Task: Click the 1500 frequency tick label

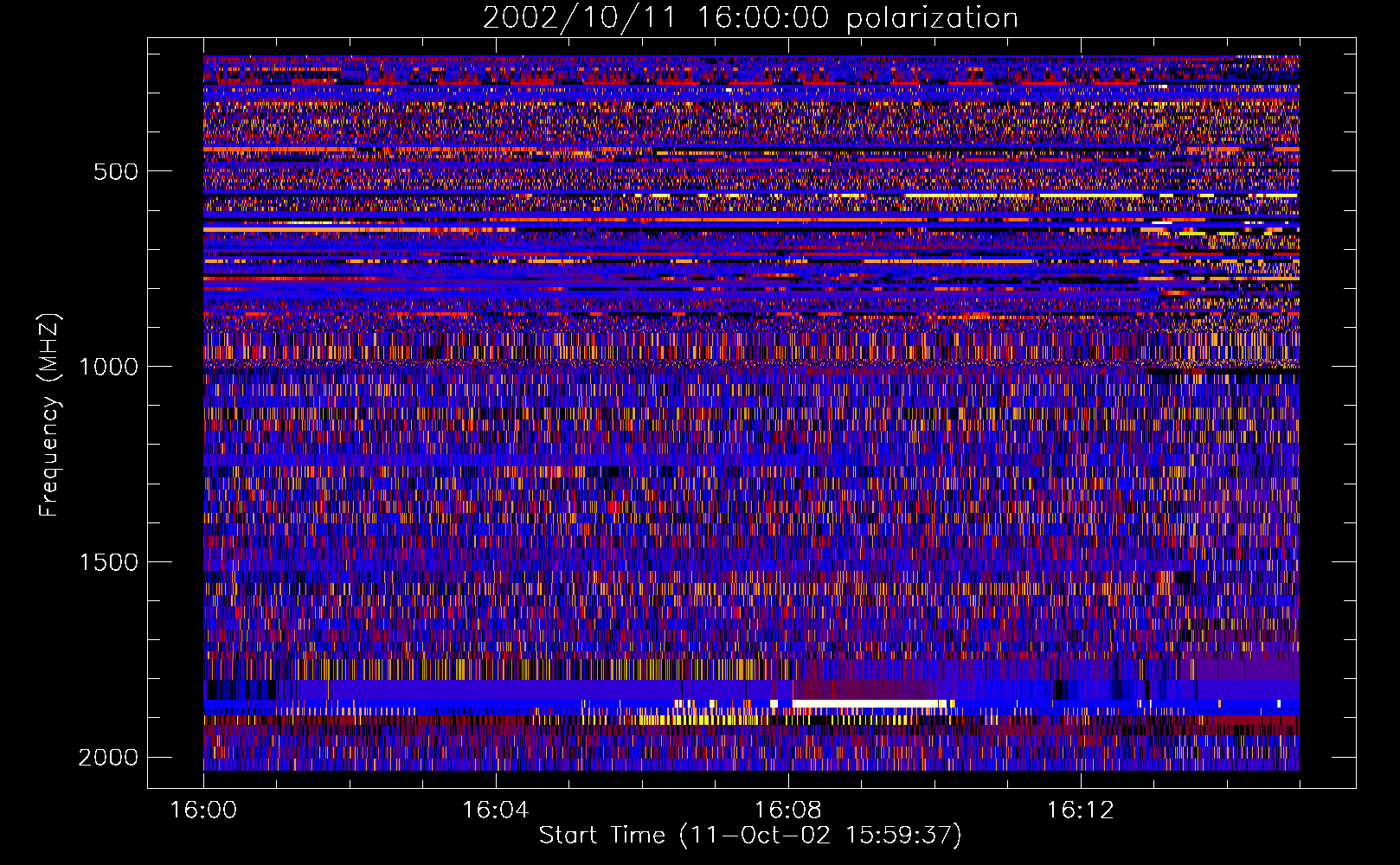Action: pos(108,562)
